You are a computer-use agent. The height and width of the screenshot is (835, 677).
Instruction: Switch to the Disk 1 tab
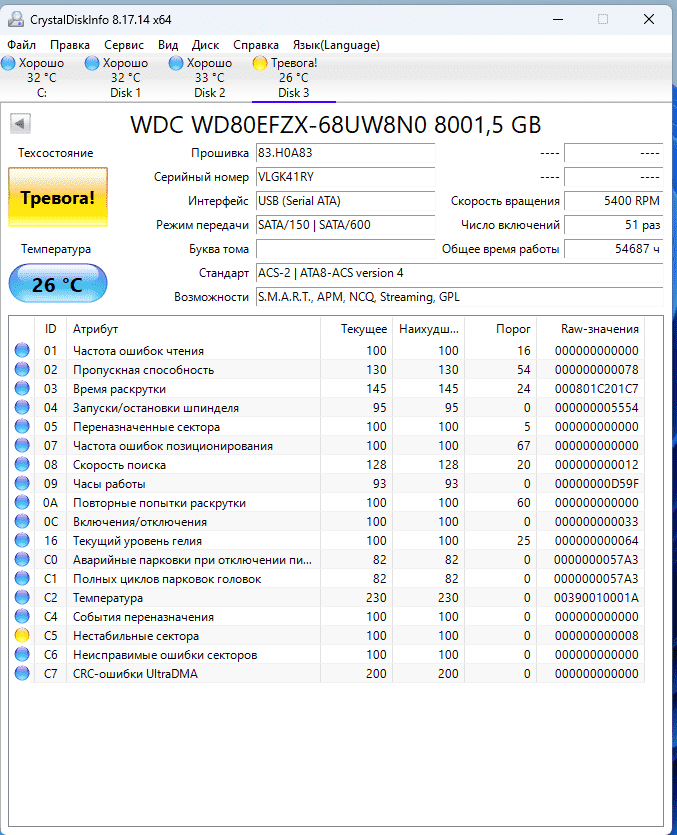[x=125, y=78]
